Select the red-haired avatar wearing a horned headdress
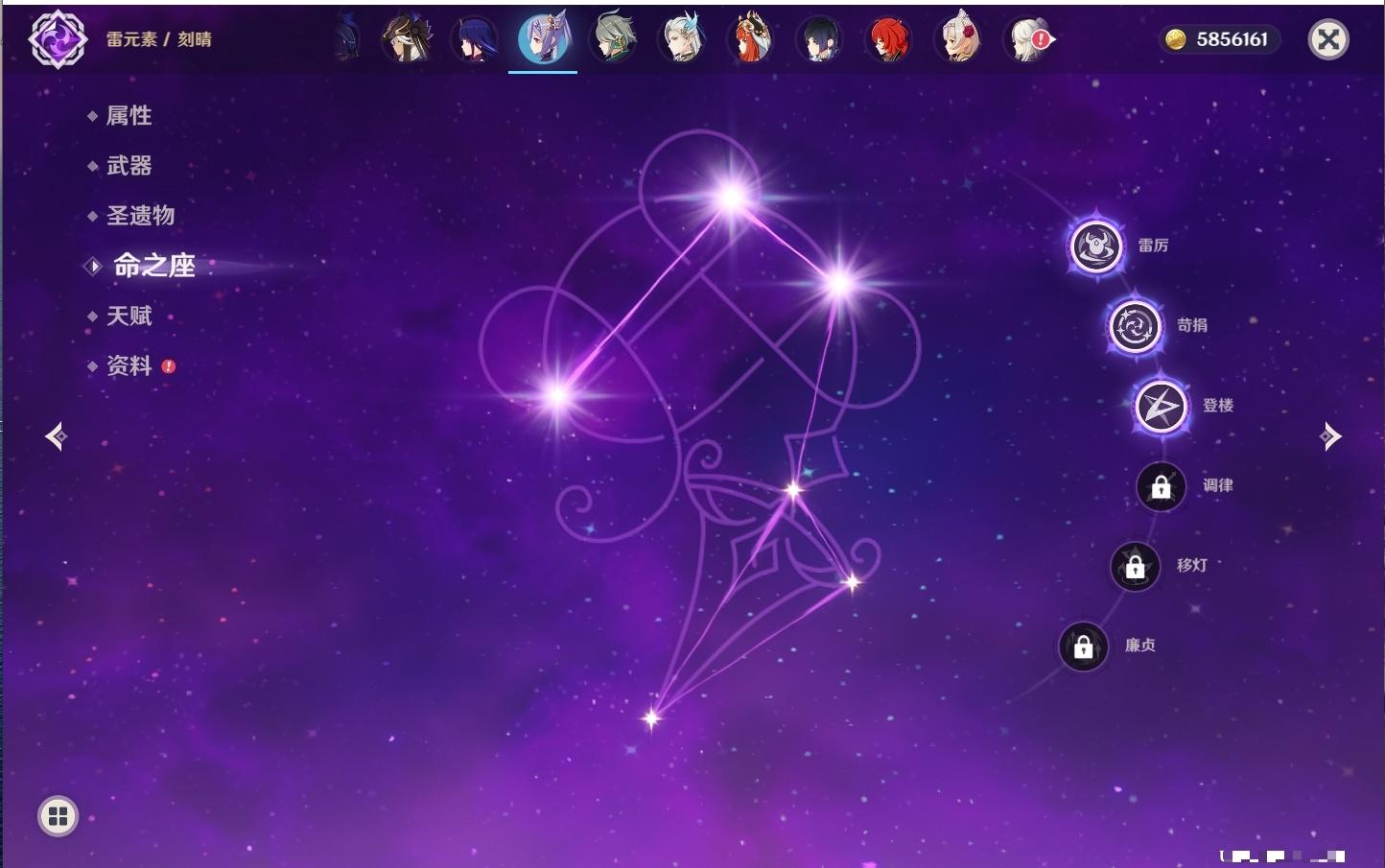This screenshot has width=1385, height=868. (751, 39)
